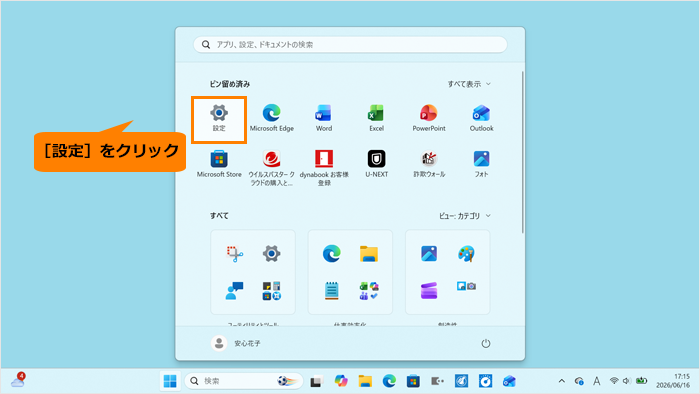Image resolution: width=700 pixels, height=394 pixels.
Task: Open Outlook from pinned apps
Action: 481,119
